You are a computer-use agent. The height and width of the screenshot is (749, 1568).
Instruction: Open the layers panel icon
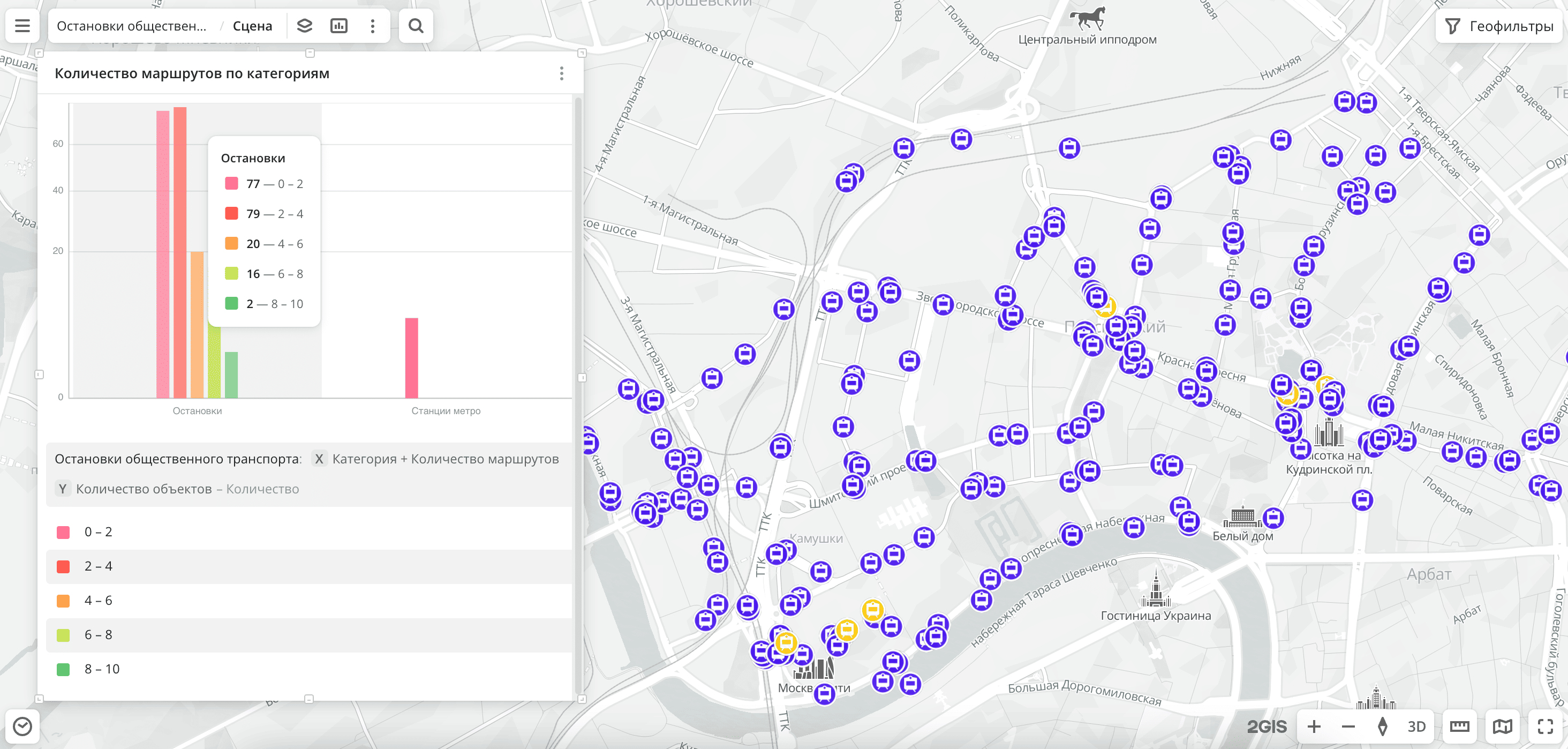click(304, 26)
